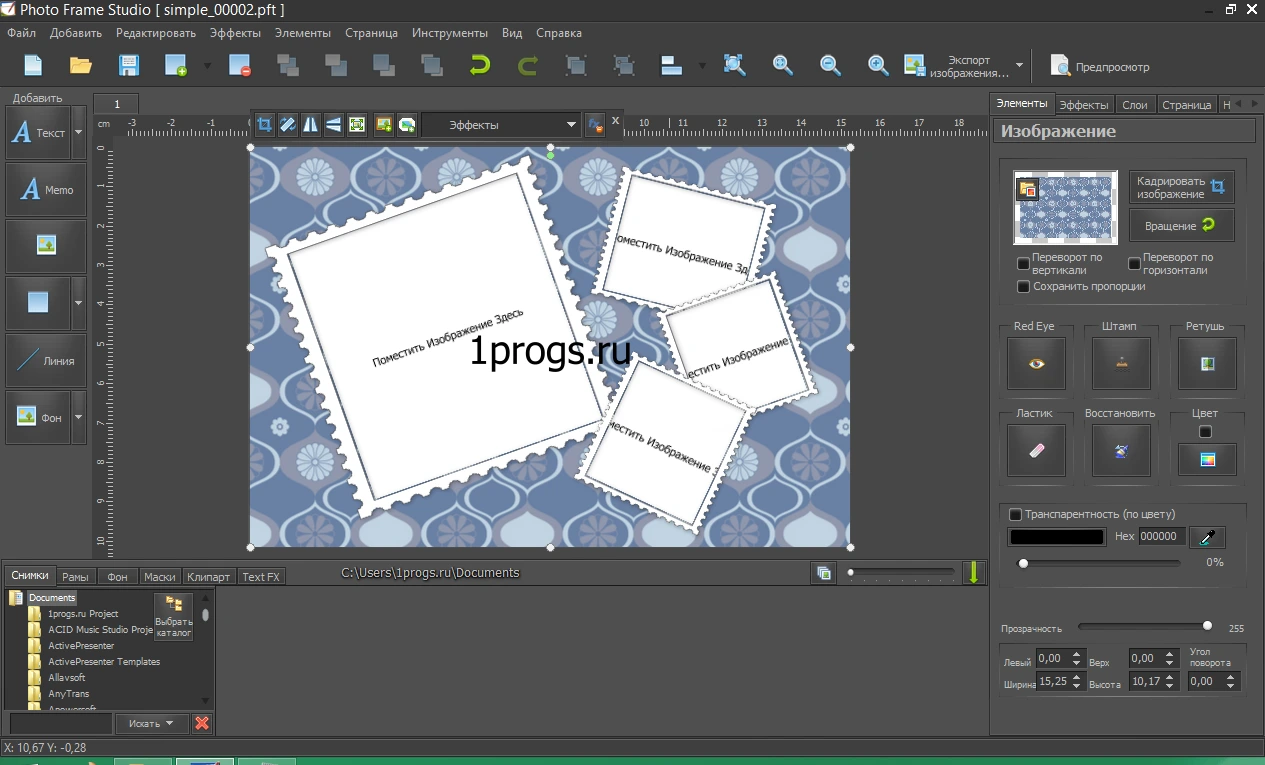
Task: Save the project with floppy disk icon
Action: [129, 66]
